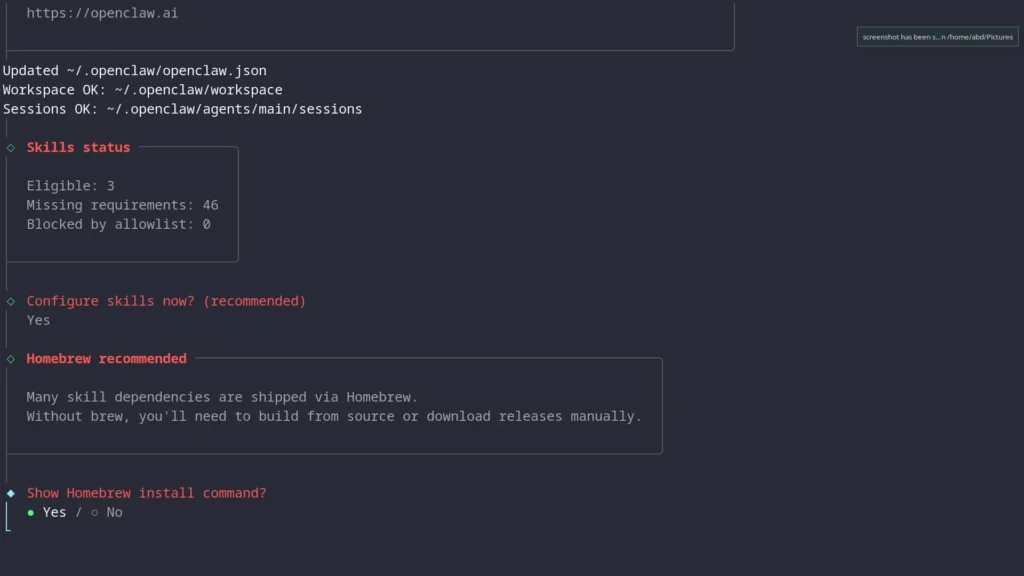Click the openclaw.json updated path
Image resolution: width=1024 pixels, height=576 pixels.
coord(133,70)
